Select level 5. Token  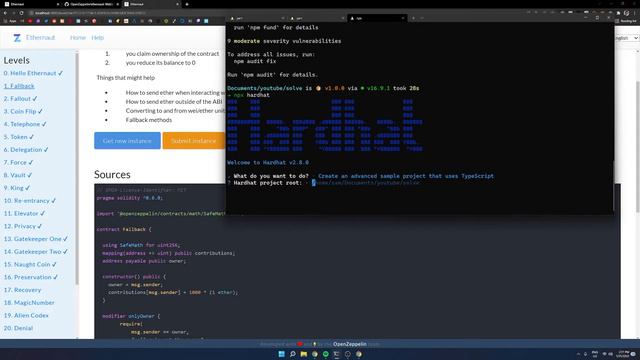coord(19,137)
